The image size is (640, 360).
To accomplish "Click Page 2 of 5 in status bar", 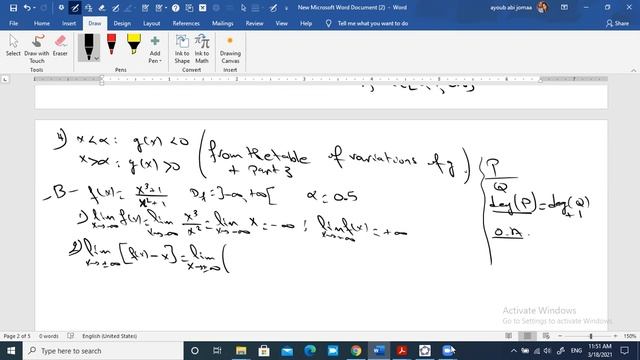I will click(17, 336).
